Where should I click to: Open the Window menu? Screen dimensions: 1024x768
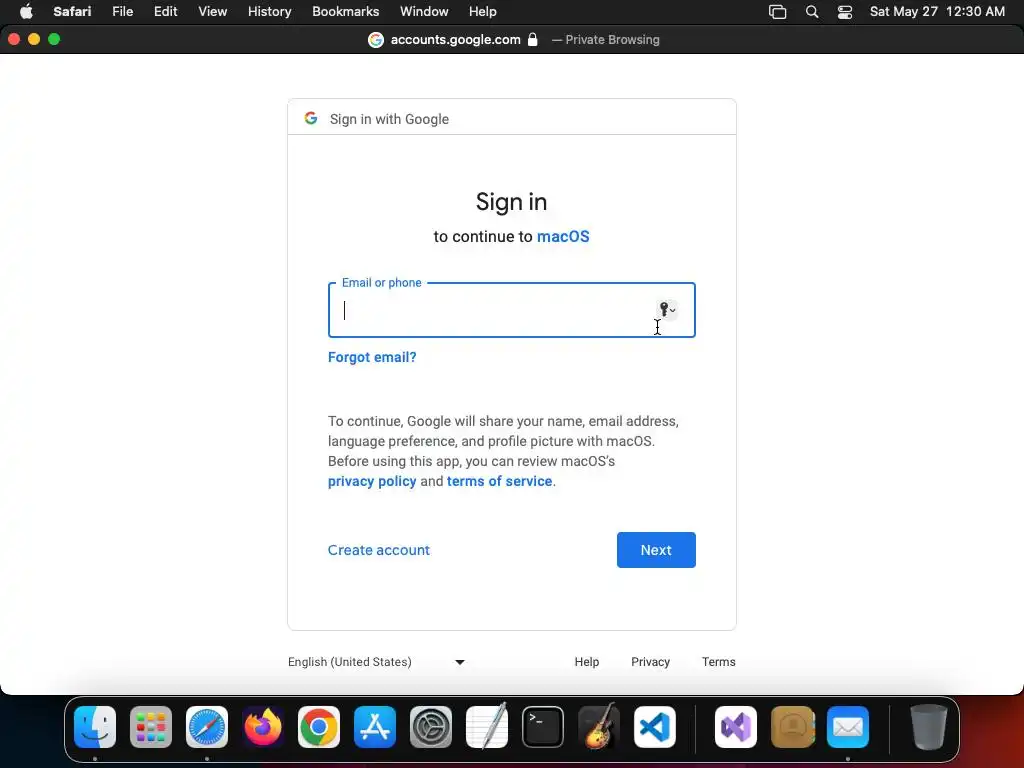click(x=424, y=12)
